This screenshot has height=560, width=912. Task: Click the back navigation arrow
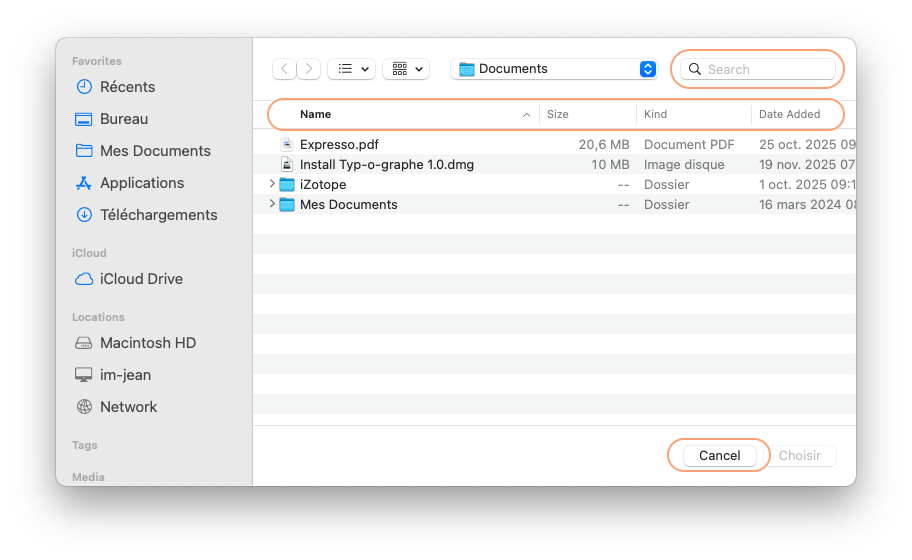click(285, 69)
